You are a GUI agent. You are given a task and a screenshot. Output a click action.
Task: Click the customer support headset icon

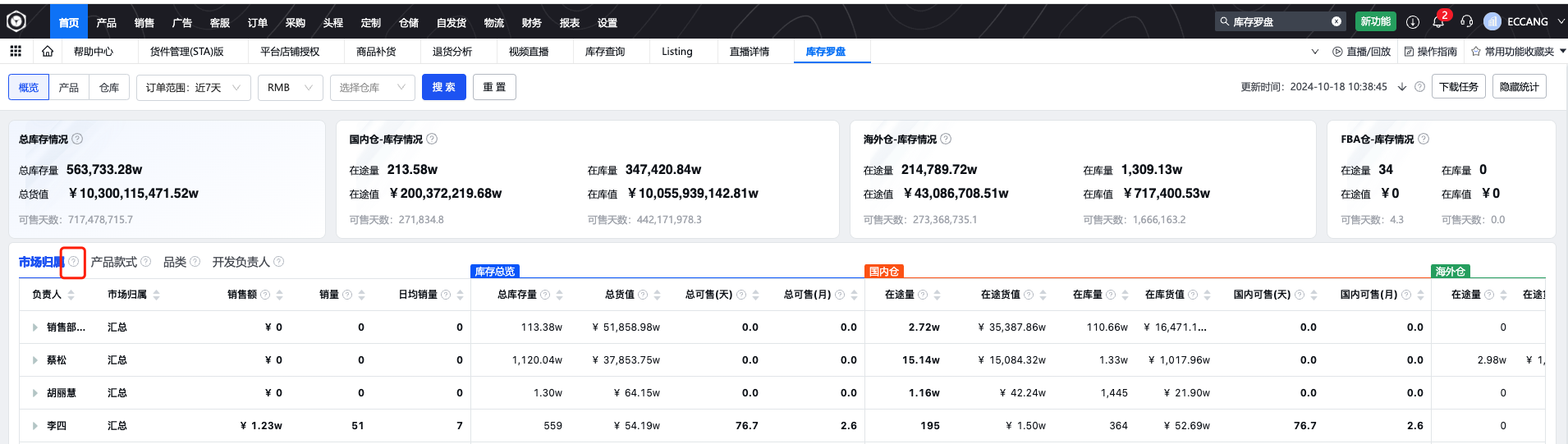[x=1467, y=22]
